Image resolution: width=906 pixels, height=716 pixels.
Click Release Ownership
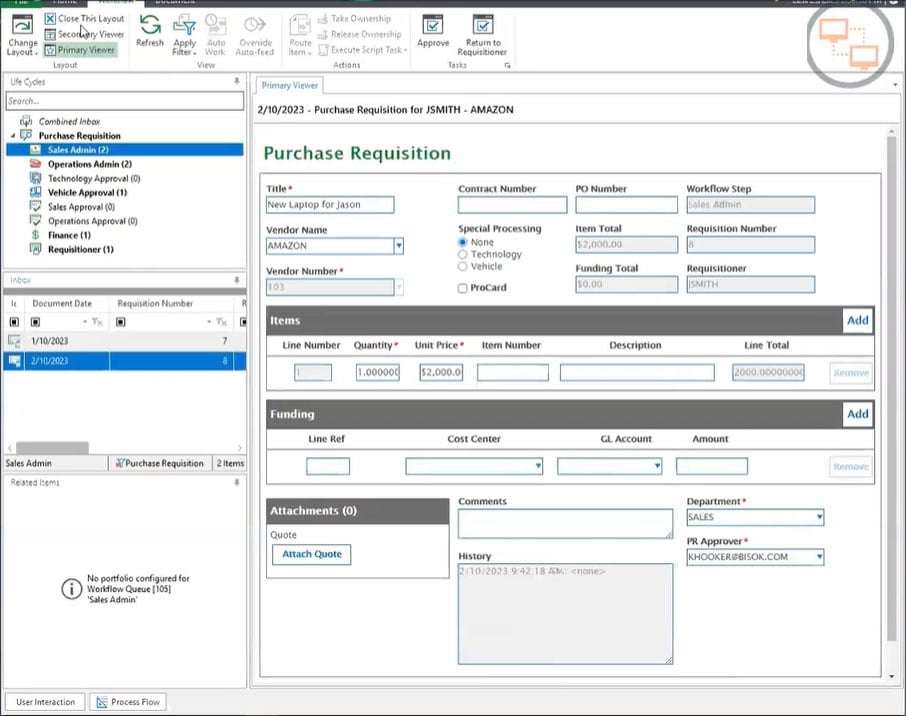359,34
